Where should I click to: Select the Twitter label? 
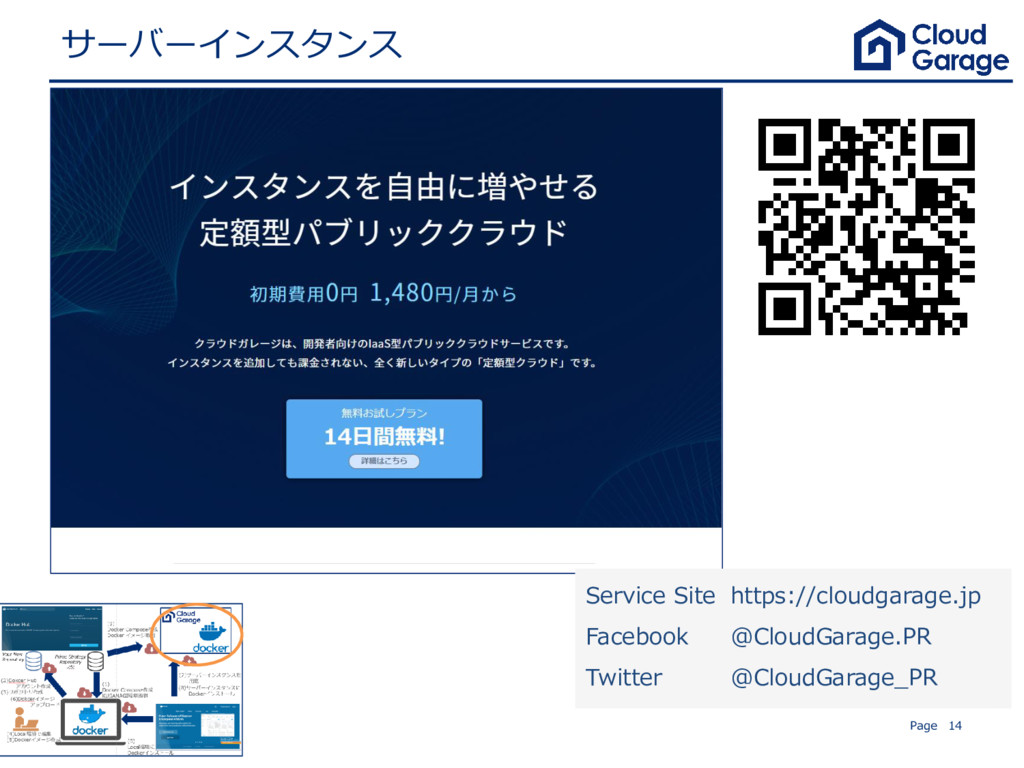[x=624, y=677]
